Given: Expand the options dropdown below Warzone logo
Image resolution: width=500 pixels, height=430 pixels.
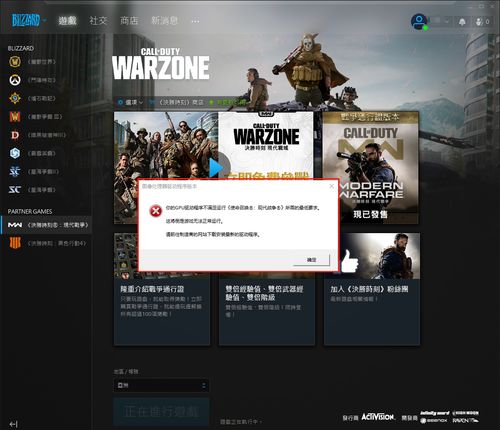Looking at the screenshot, I should 131,102.
